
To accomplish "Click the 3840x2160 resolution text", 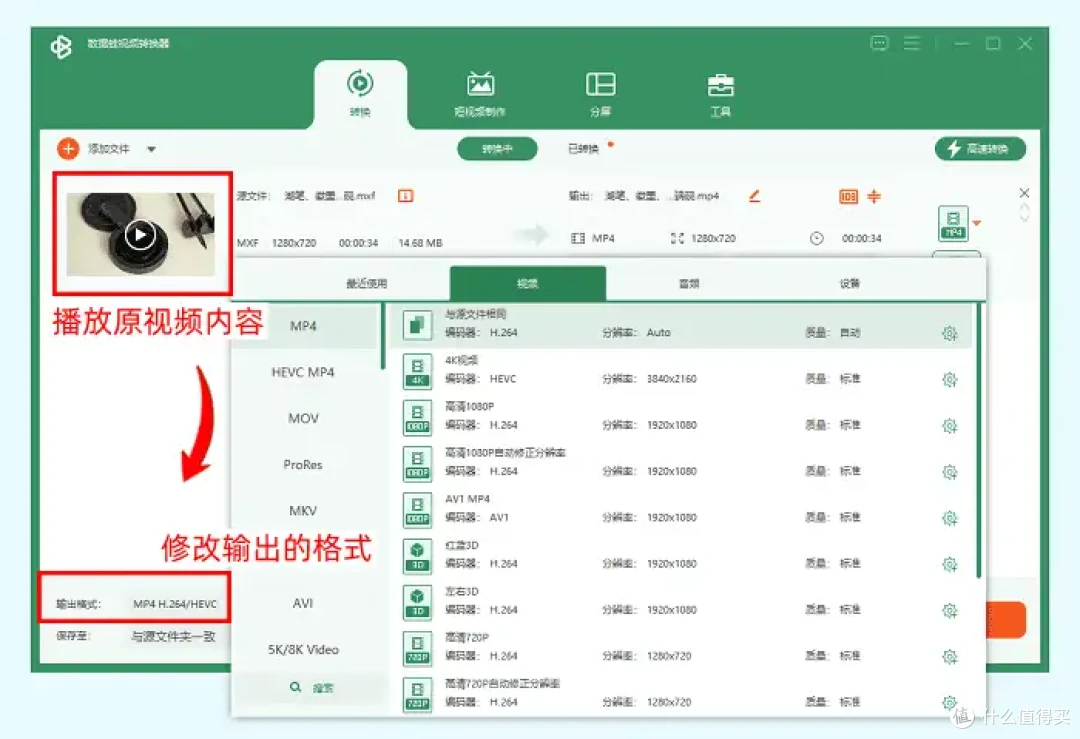I will coord(672,379).
